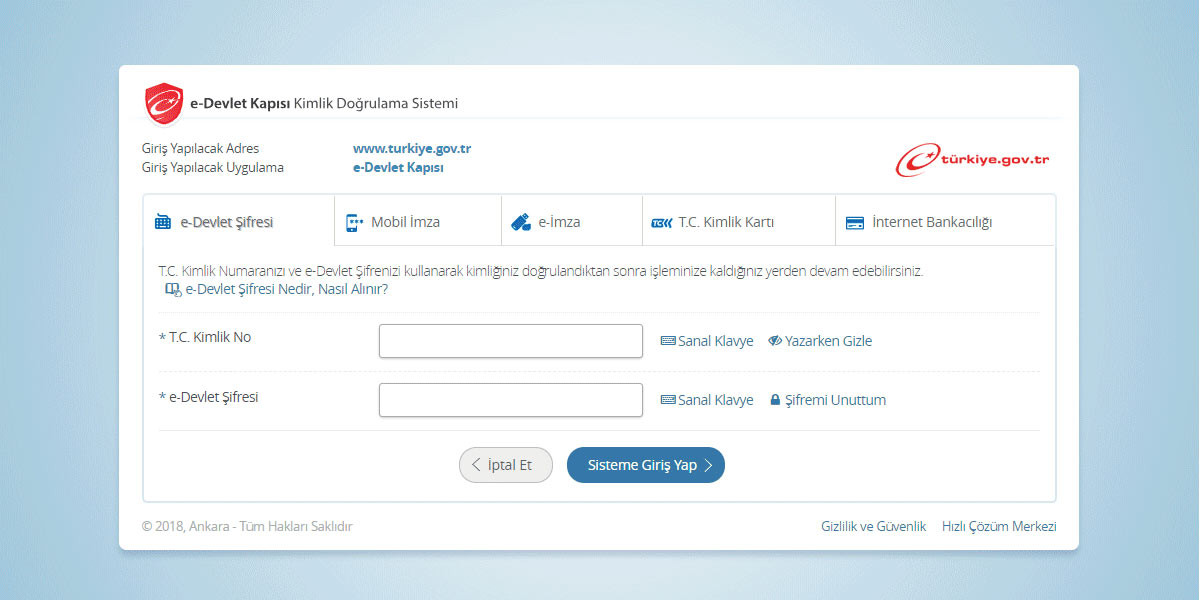Open Sanal Klavye for e-Devlet Şifresi
The image size is (1200, 600).
coord(716,400)
